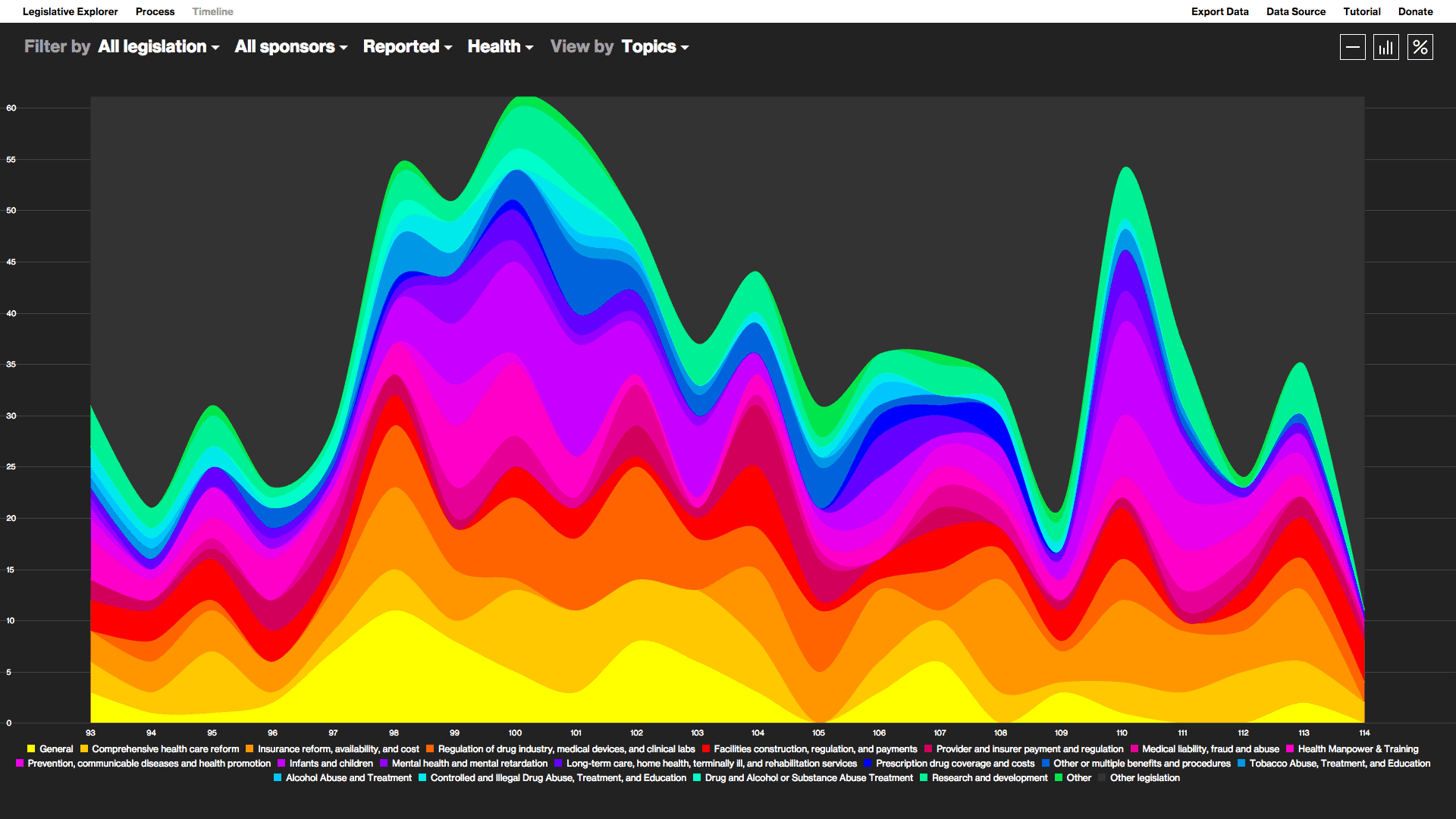Toggle Comprehensive health care reform legend entry
This screenshot has width=1456, height=819.
pyautogui.click(x=165, y=748)
